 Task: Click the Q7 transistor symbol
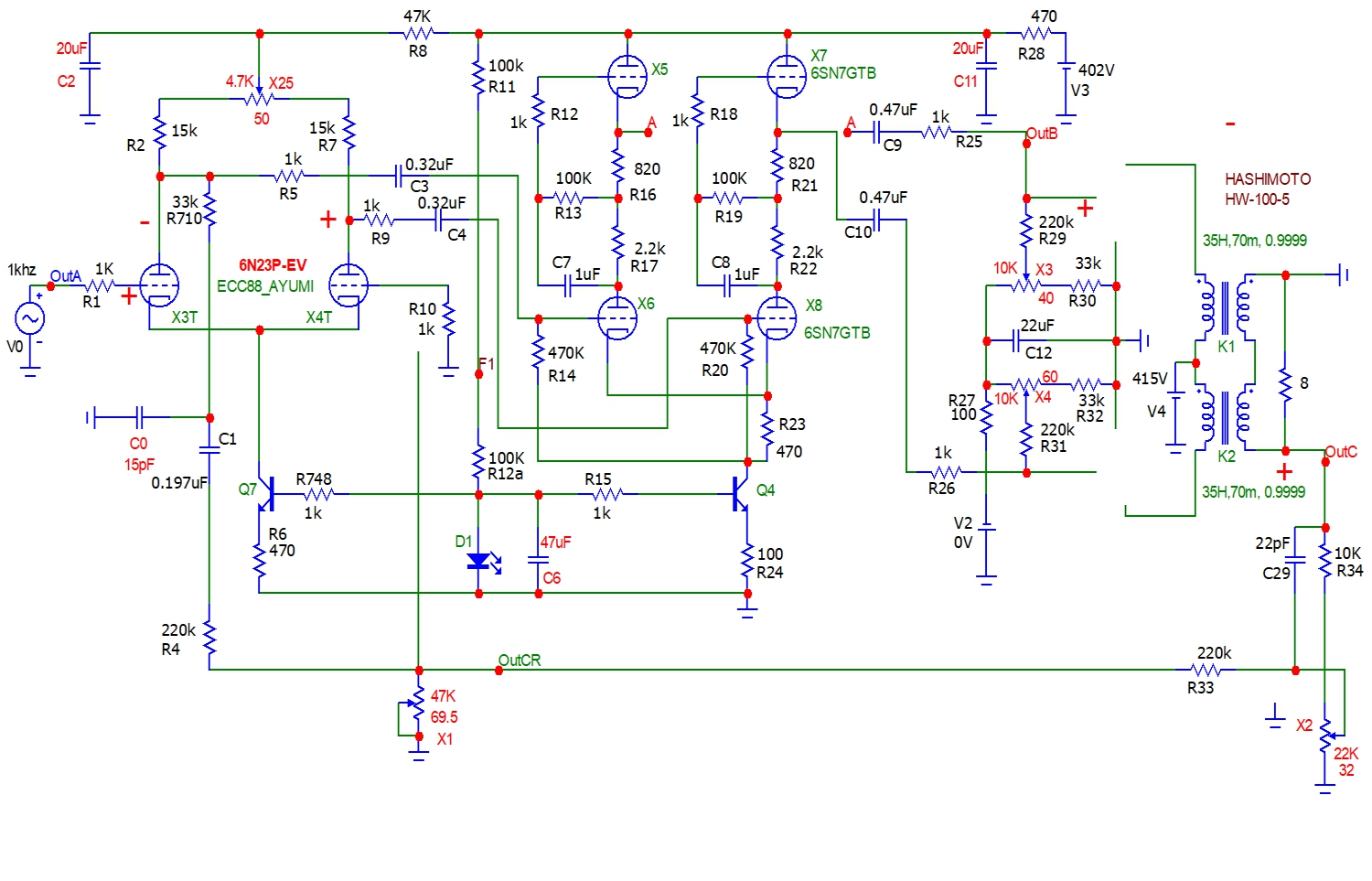pyautogui.click(x=265, y=494)
